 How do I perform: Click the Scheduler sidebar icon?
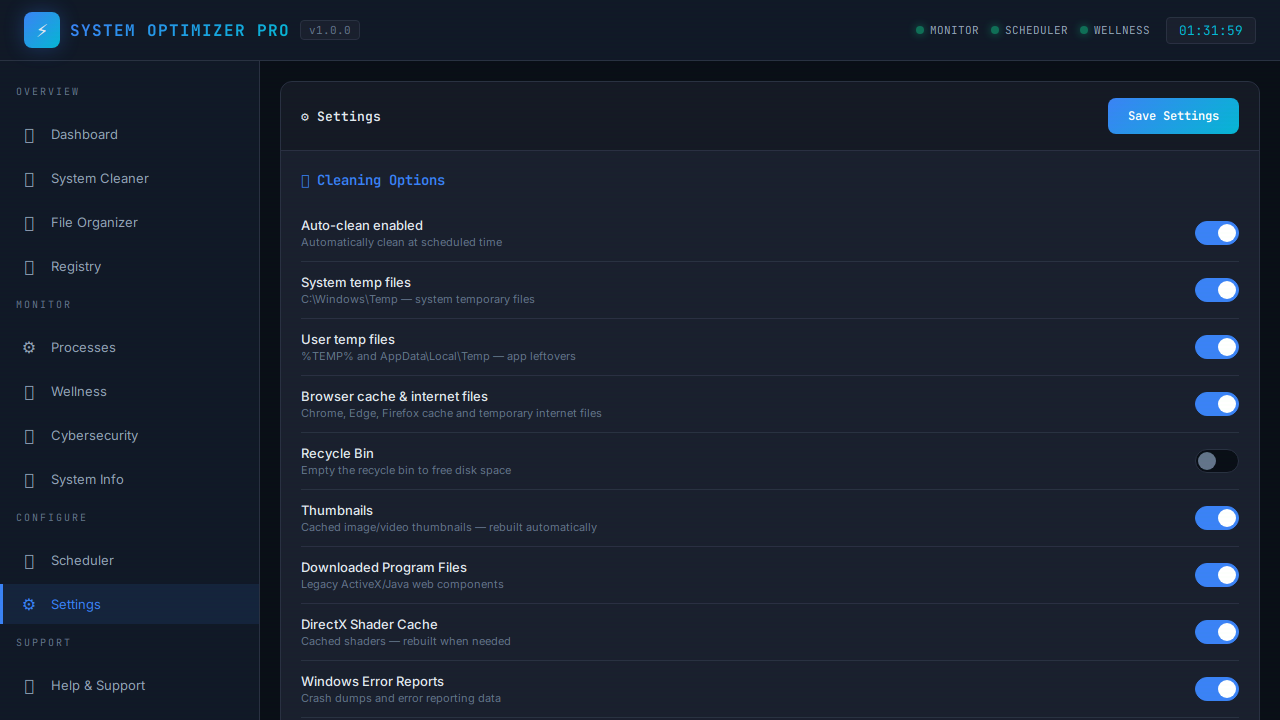tap(29, 561)
